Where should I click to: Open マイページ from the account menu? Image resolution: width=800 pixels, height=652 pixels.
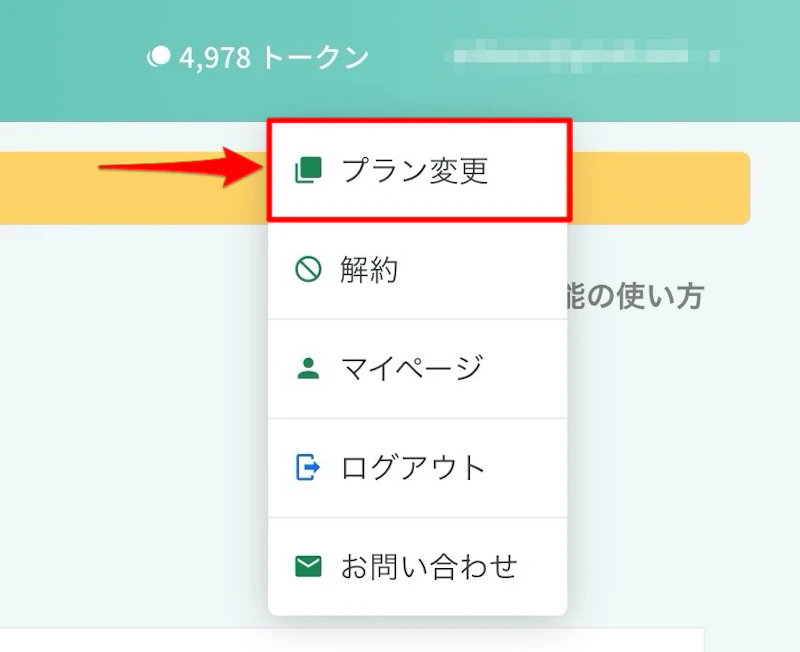point(410,367)
